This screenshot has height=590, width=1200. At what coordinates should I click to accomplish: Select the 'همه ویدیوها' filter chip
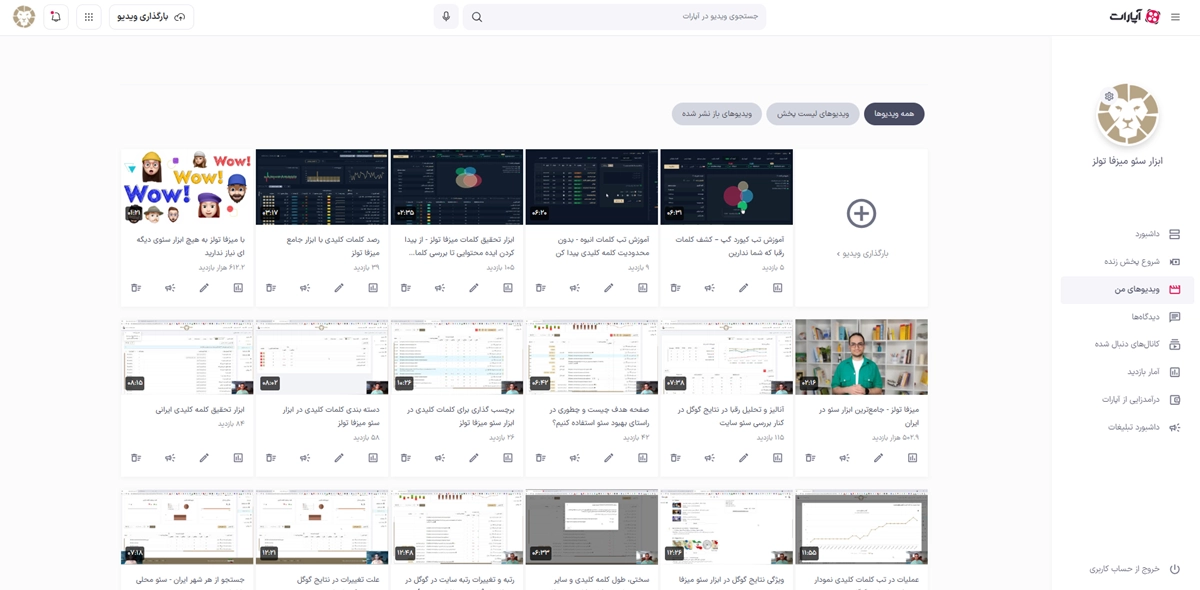(x=894, y=114)
